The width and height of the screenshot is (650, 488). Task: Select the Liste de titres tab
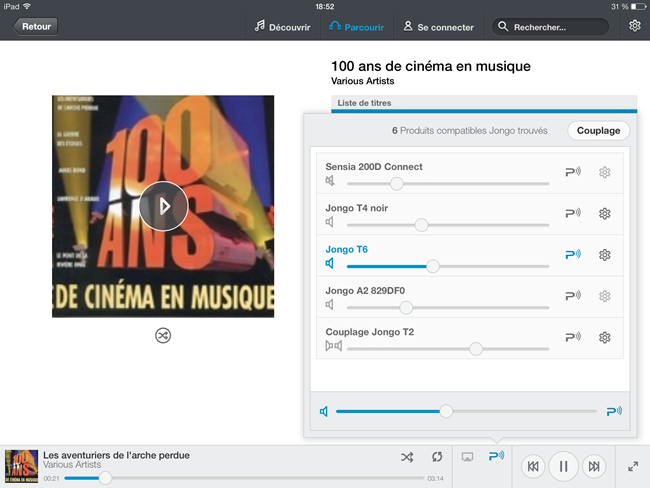pyautogui.click(x=364, y=103)
